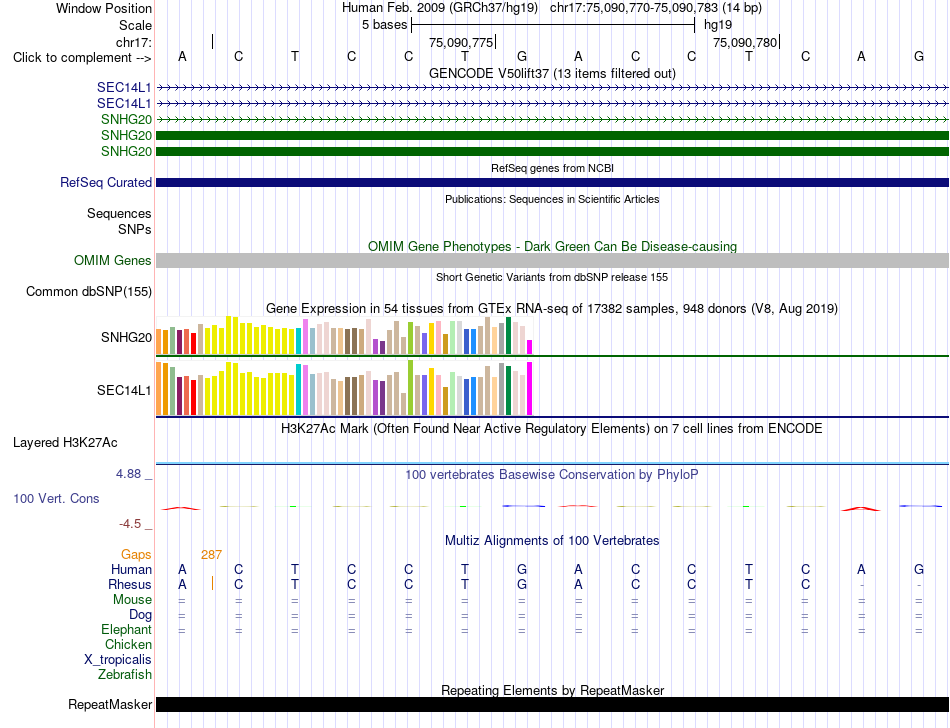Viewport: 950px width, 728px height.
Task: Click the RepeatMasker side label
Action: [110, 704]
